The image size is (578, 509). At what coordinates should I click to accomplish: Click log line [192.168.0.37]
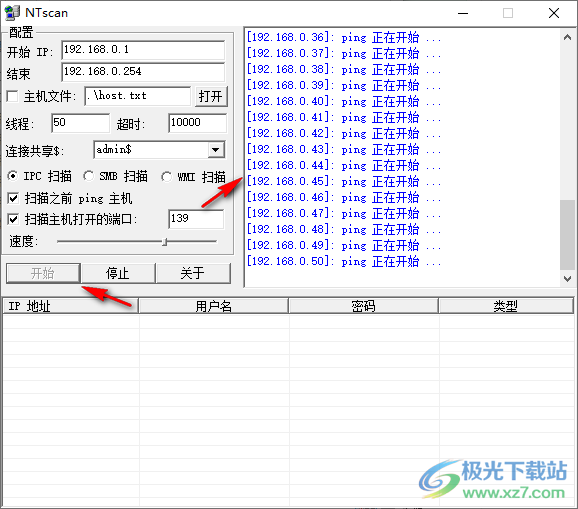point(344,53)
